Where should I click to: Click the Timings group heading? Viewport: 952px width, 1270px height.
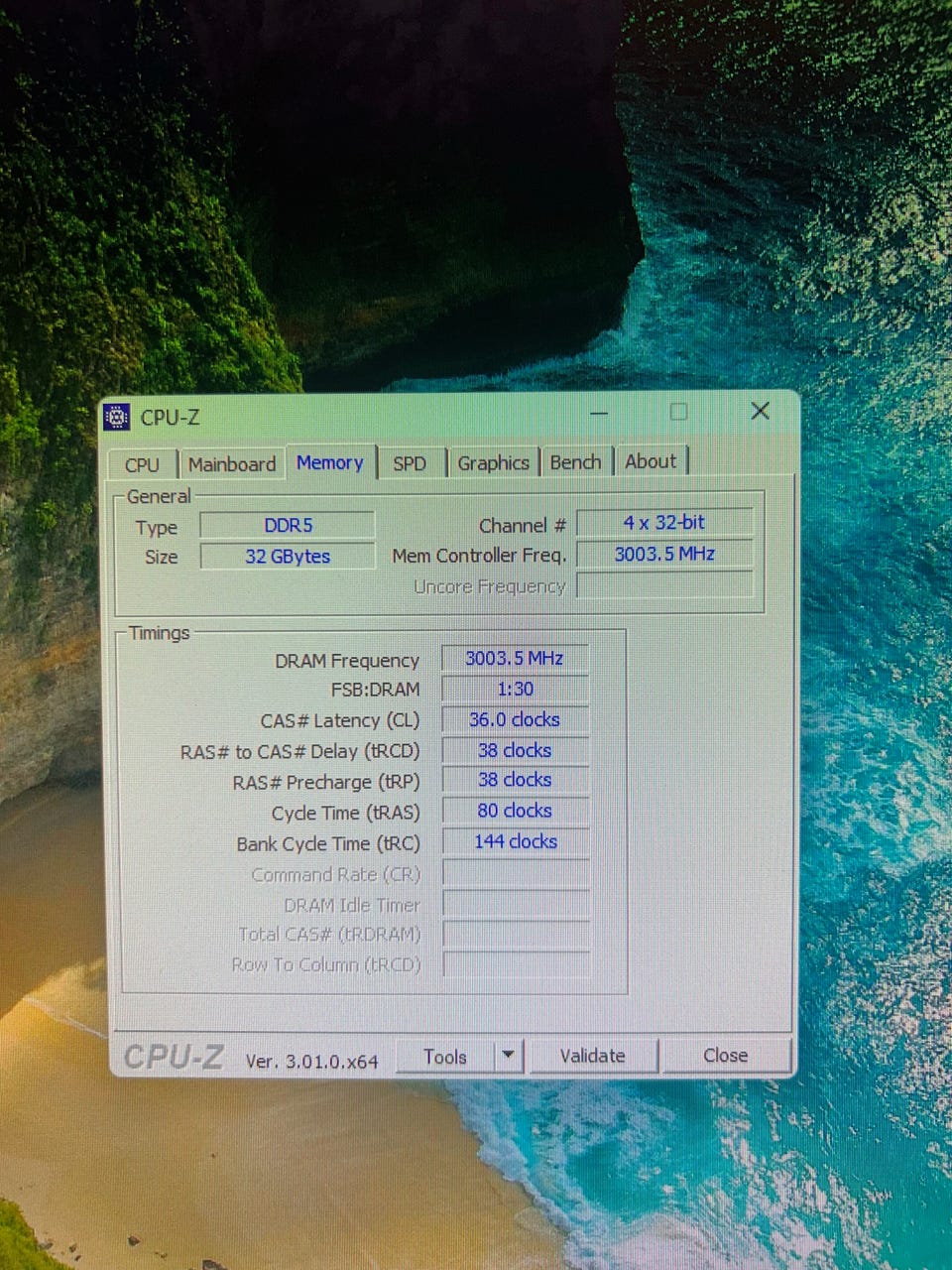(x=159, y=633)
